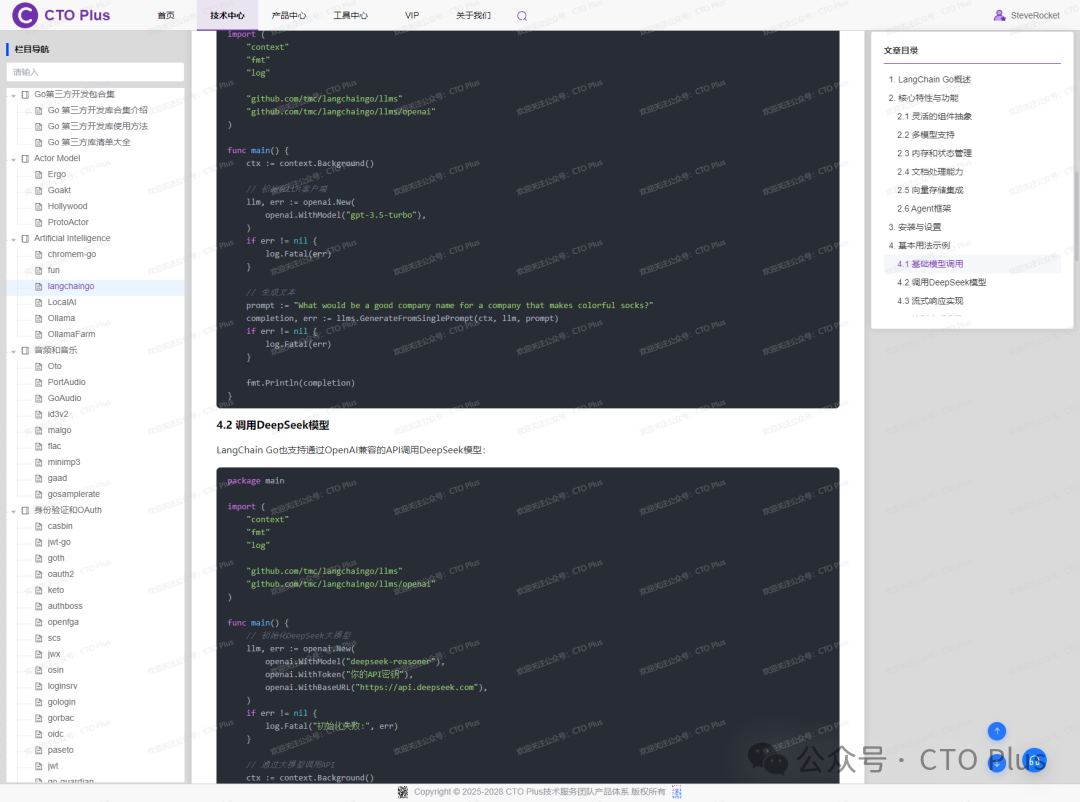Open the jwt-go tree item

[59, 542]
